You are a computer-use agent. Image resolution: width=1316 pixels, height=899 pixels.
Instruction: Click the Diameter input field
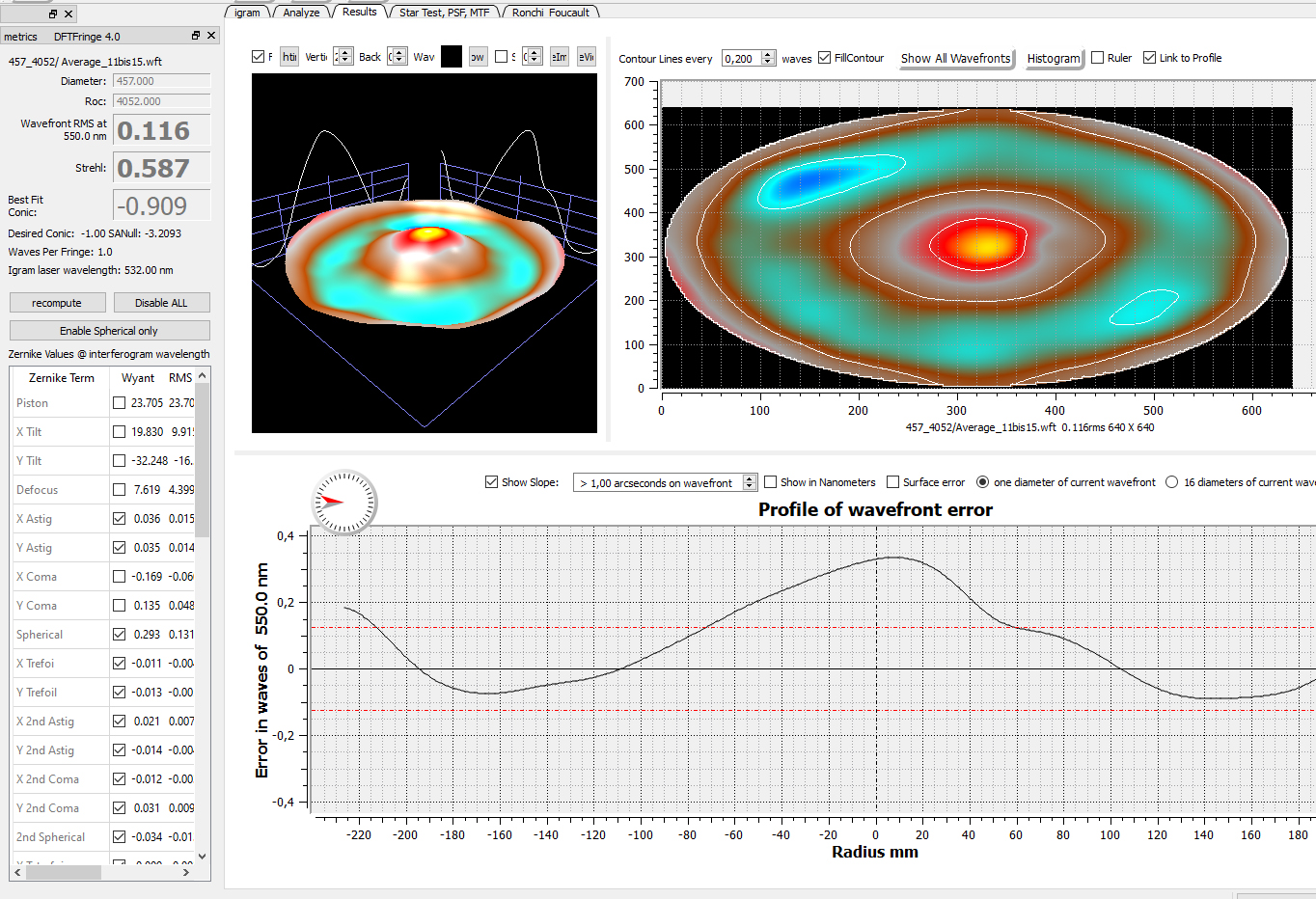pos(161,81)
